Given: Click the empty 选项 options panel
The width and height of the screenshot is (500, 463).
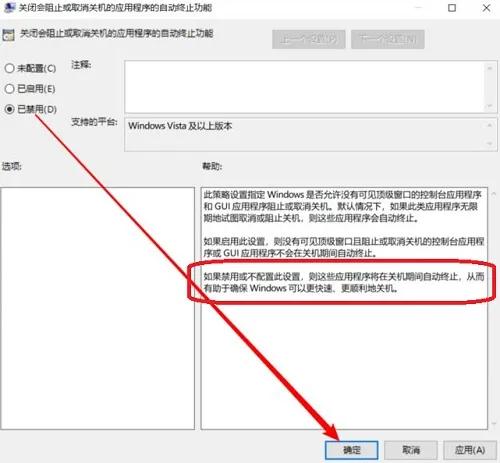Looking at the screenshot, I should (x=97, y=308).
